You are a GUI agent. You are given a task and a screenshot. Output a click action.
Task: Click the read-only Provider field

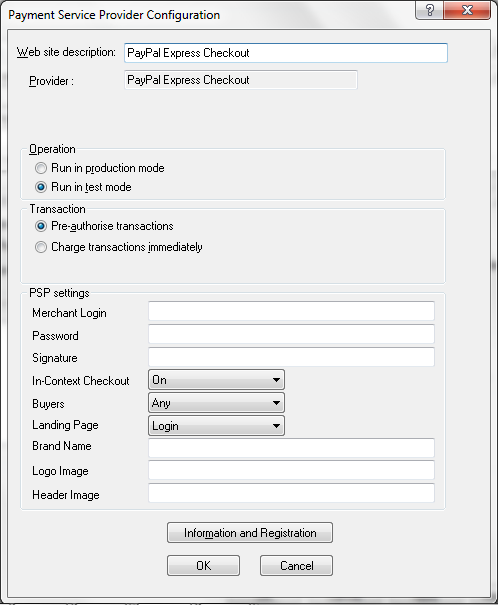point(241,80)
